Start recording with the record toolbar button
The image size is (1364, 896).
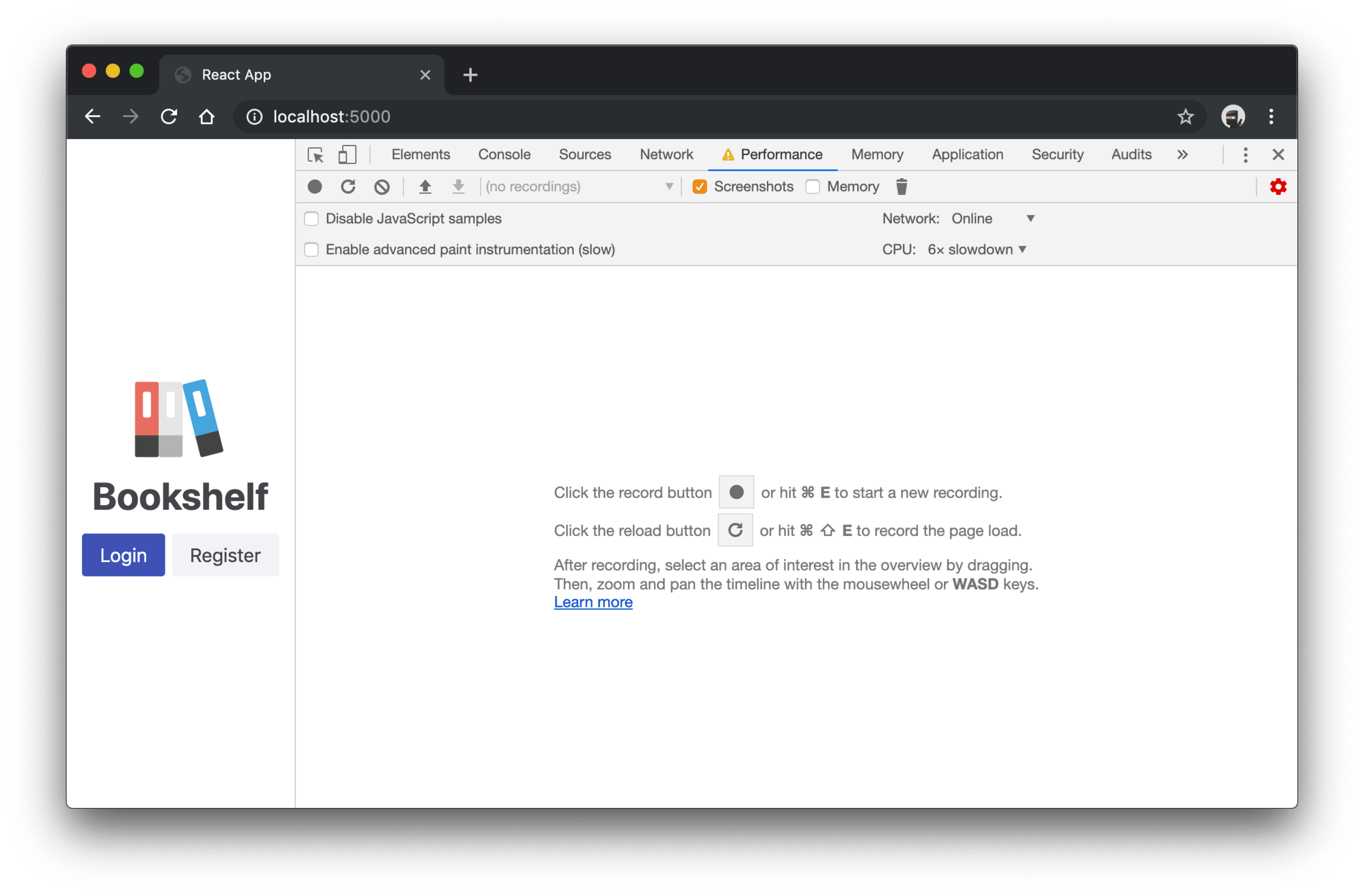[x=315, y=187]
